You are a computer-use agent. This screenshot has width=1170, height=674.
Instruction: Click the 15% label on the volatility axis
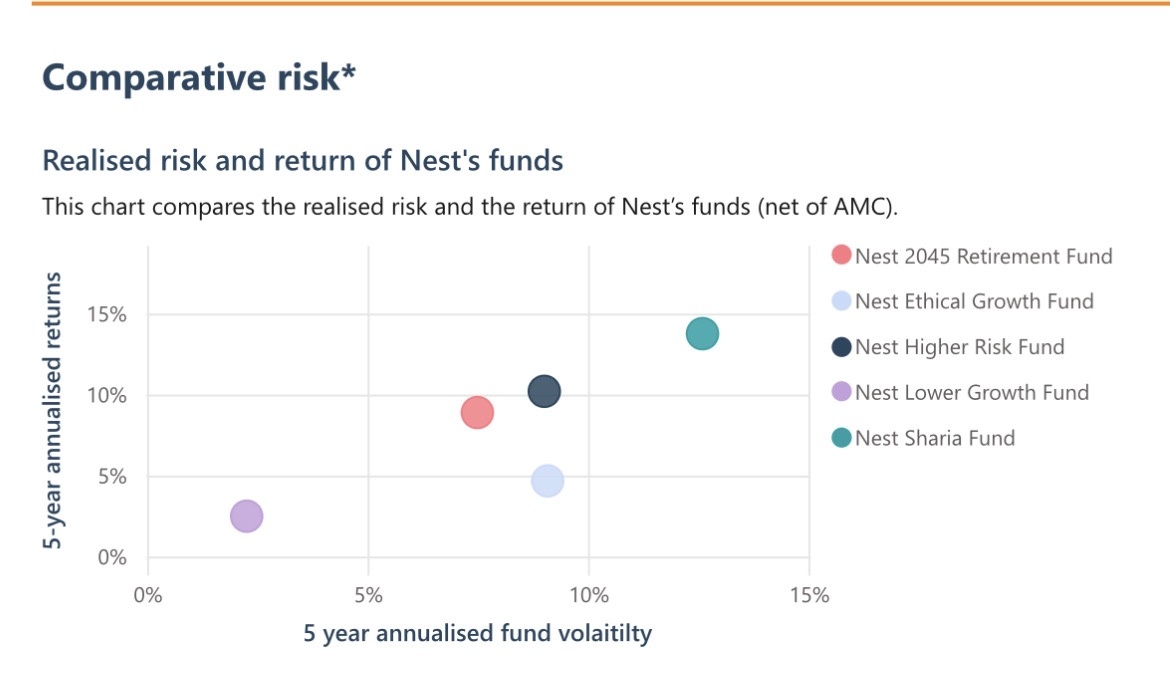click(808, 596)
